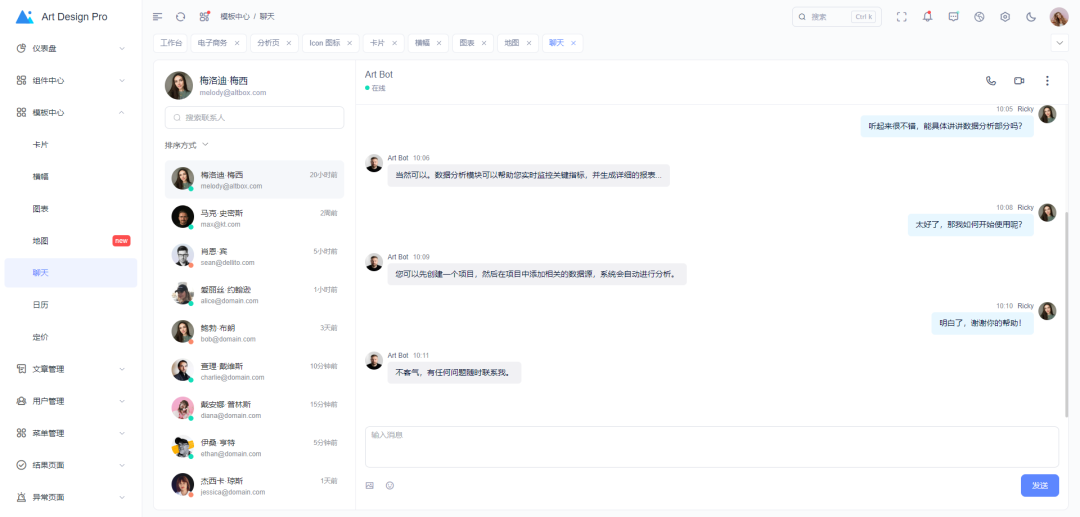
Task: Select contact 马克·史密斯
Action: pyautogui.click(x=254, y=218)
